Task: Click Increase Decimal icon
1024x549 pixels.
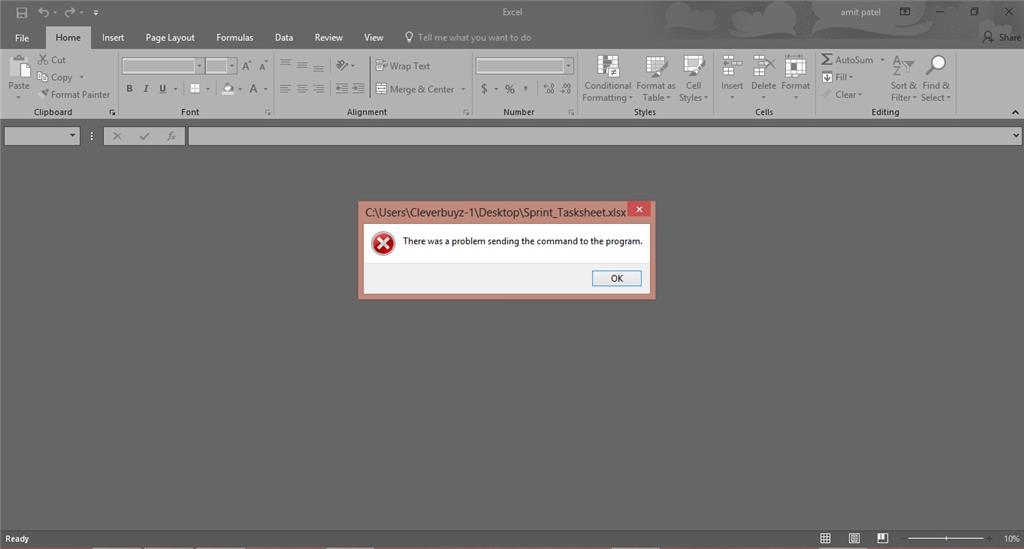Action: click(x=549, y=89)
